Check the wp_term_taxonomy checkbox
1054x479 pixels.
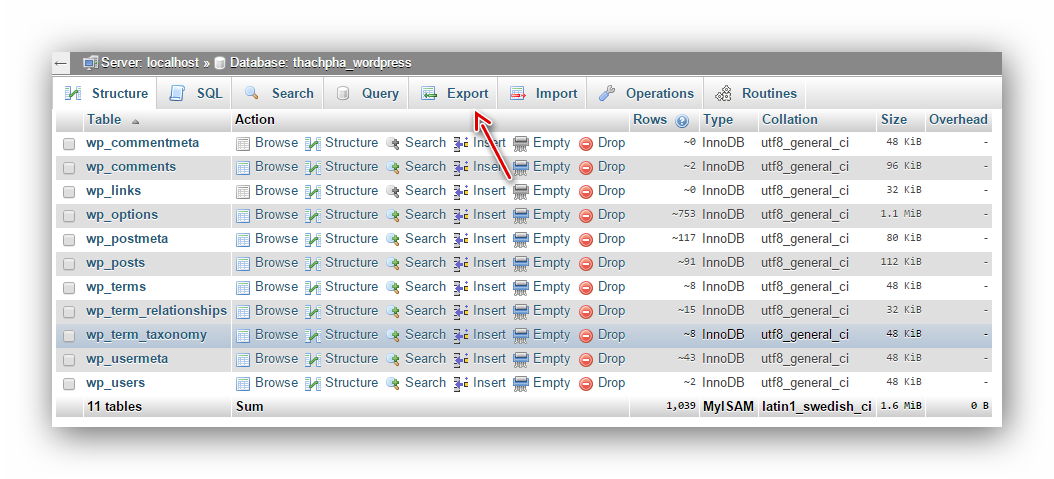click(x=69, y=336)
